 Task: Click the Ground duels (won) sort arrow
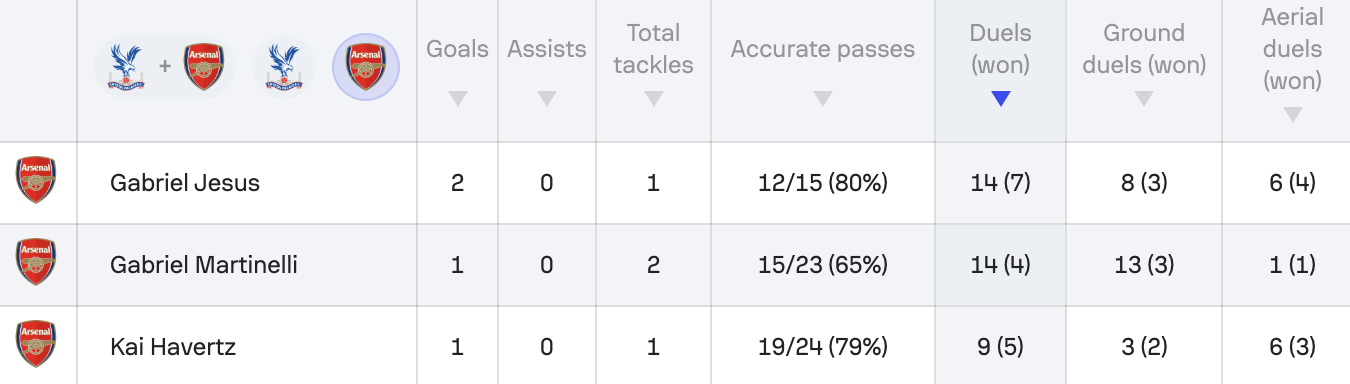tap(1144, 98)
